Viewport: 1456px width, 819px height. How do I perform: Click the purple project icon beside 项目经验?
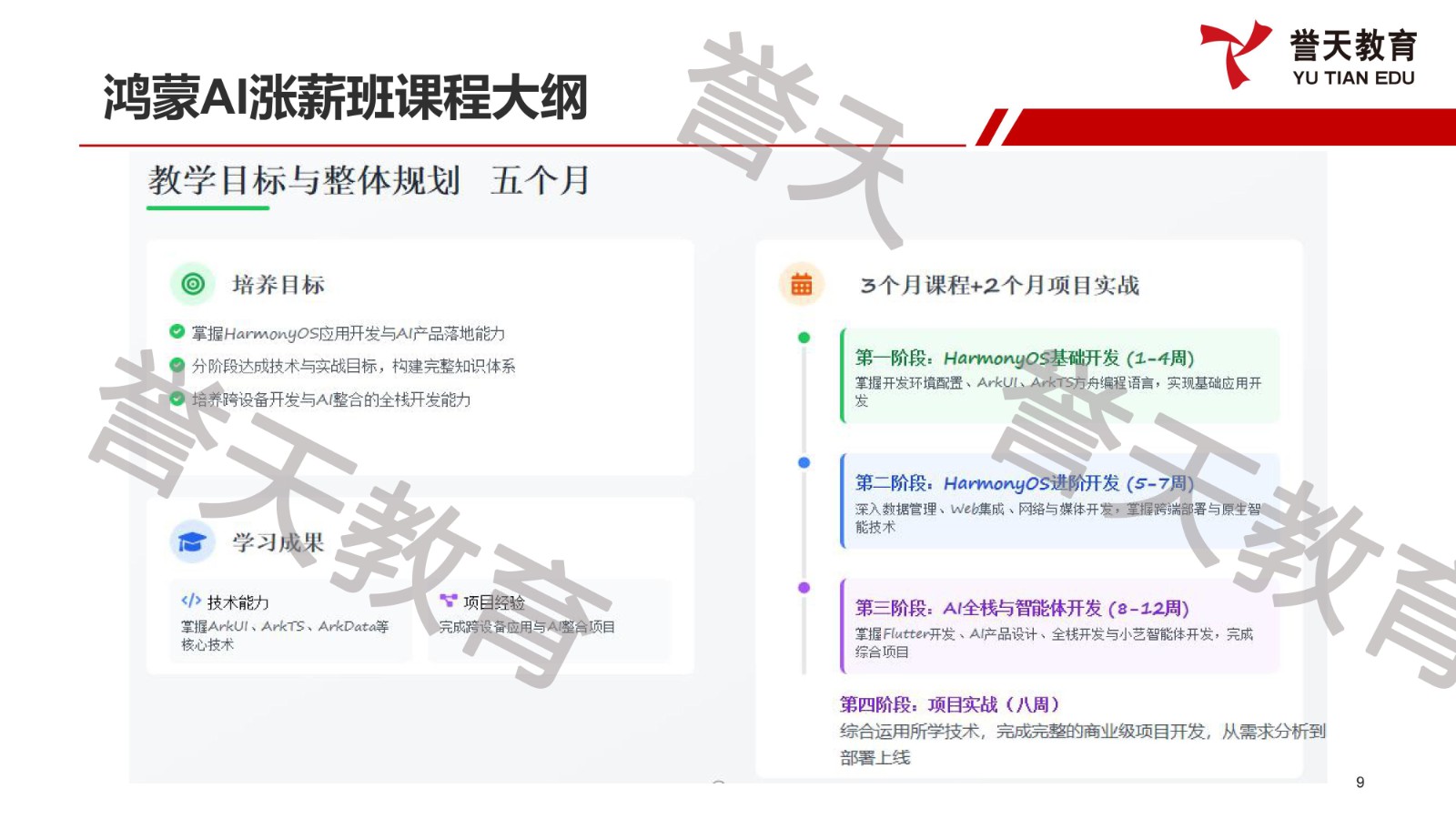pos(449,601)
